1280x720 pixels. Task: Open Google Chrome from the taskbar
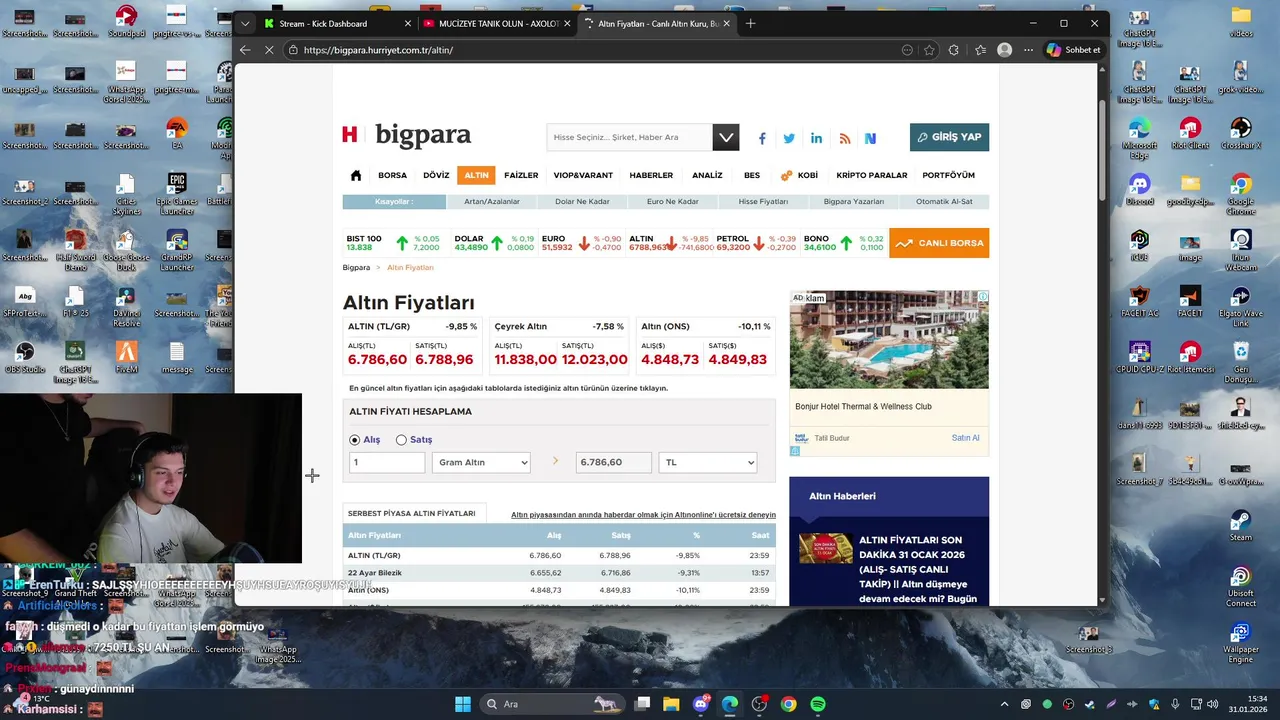point(789,704)
